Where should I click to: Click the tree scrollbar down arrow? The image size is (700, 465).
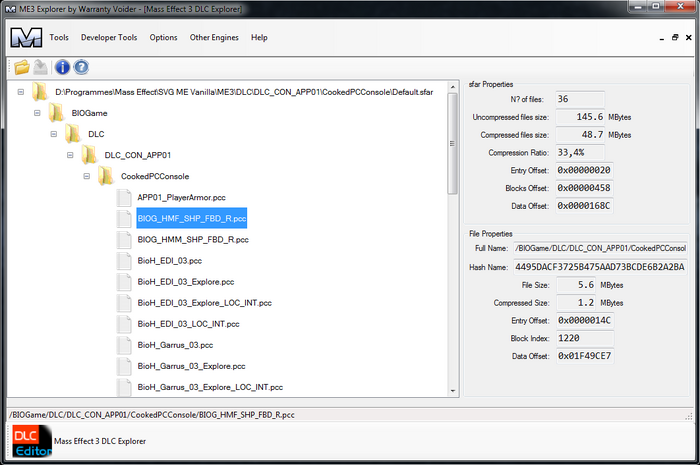pos(453,391)
